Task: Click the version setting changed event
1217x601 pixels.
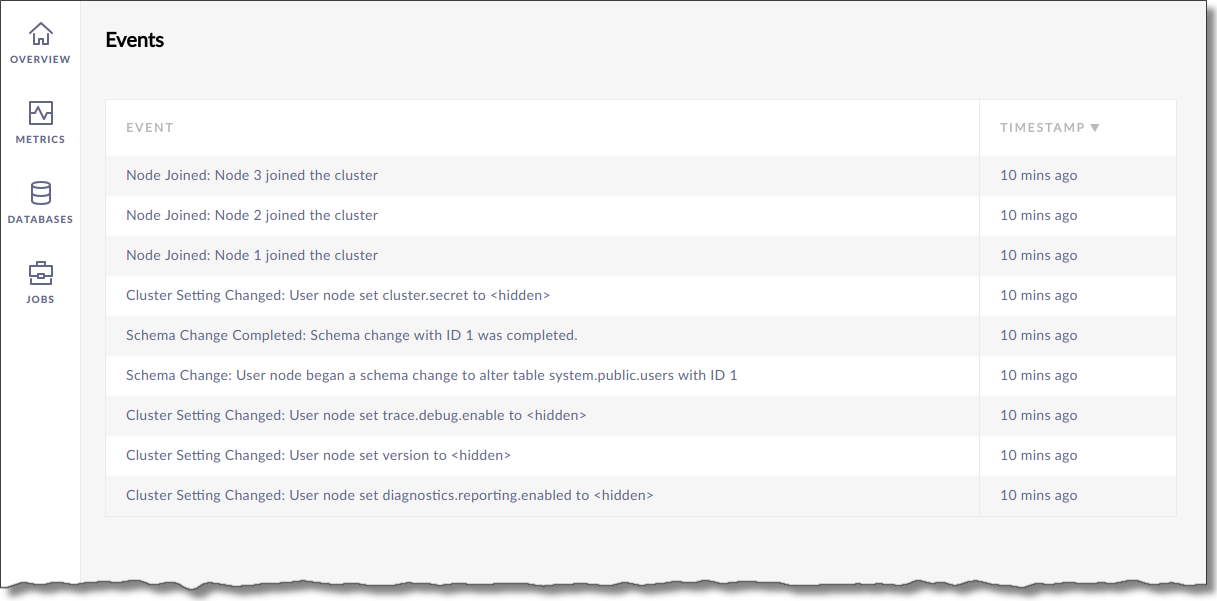Action: point(318,456)
